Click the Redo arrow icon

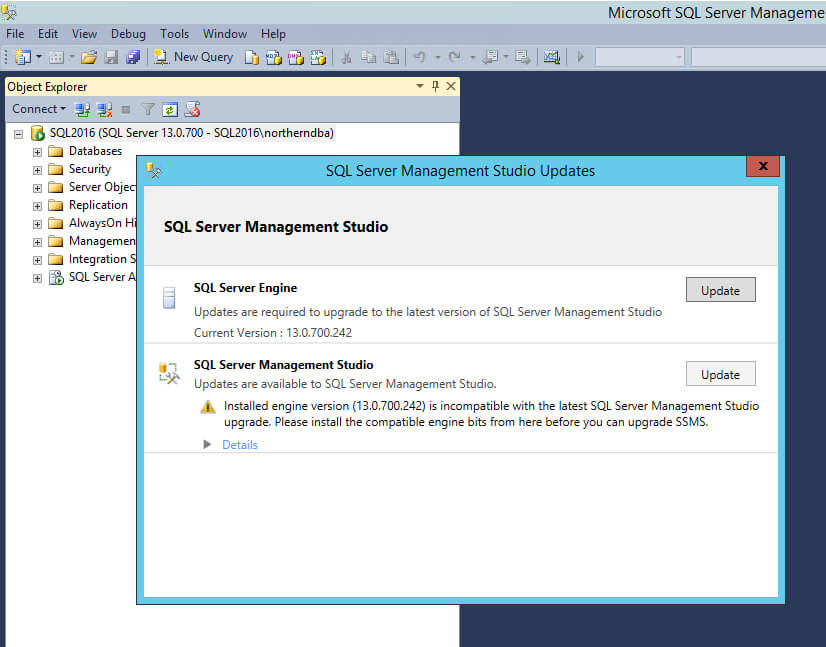coord(454,56)
